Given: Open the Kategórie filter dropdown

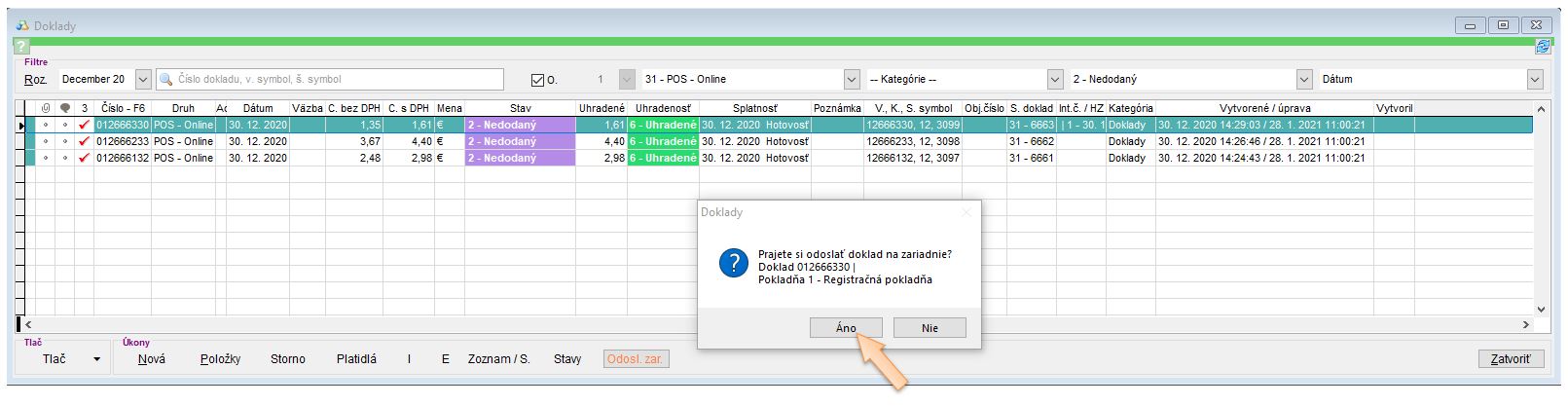Looking at the screenshot, I should pos(1055,80).
